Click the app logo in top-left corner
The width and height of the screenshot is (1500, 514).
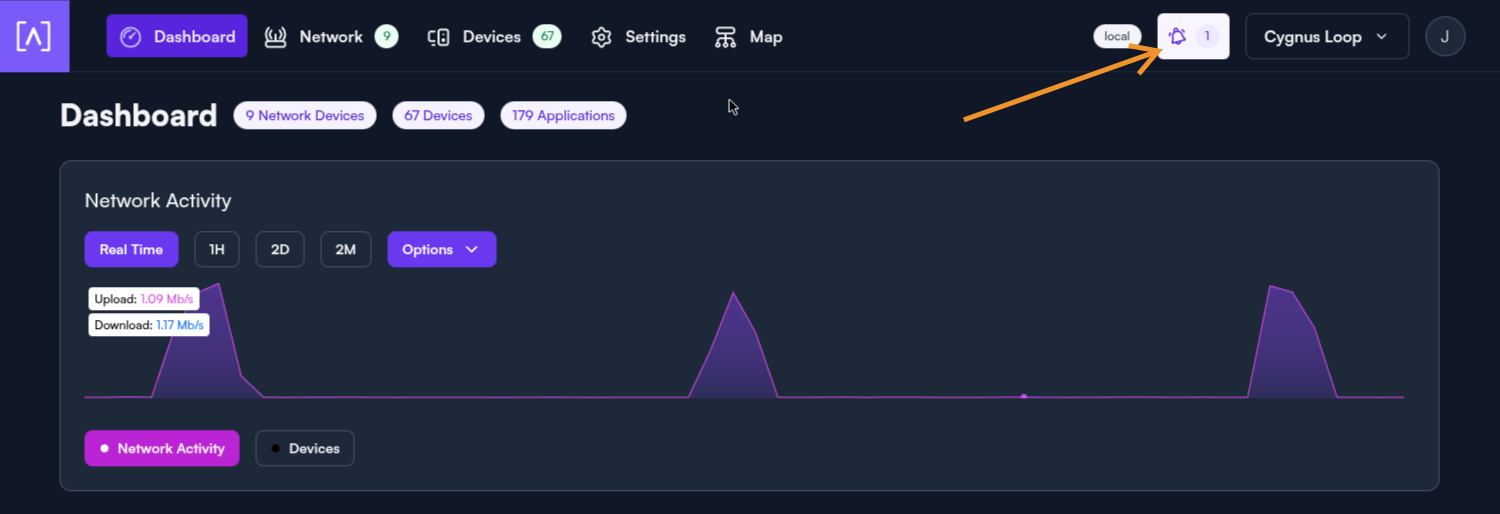click(x=34, y=37)
